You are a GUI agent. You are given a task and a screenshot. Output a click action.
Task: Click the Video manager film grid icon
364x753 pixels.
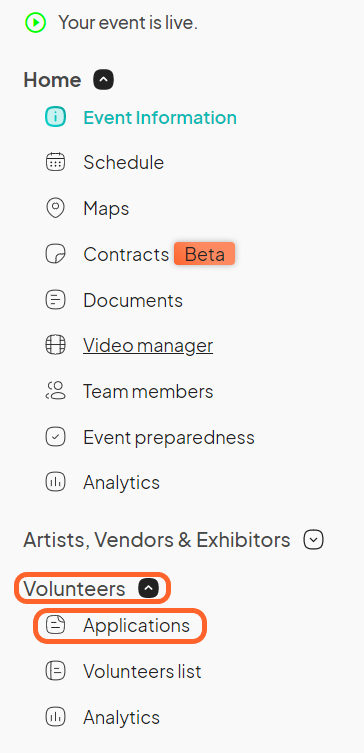click(x=56, y=345)
